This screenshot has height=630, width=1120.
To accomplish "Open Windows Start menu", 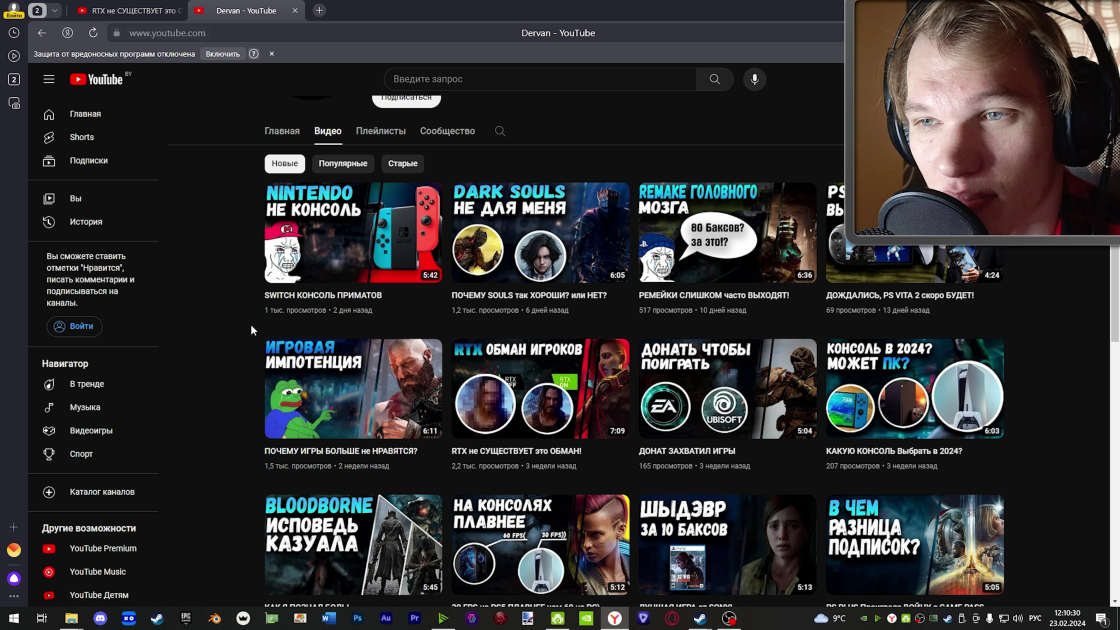I will click(x=14, y=619).
